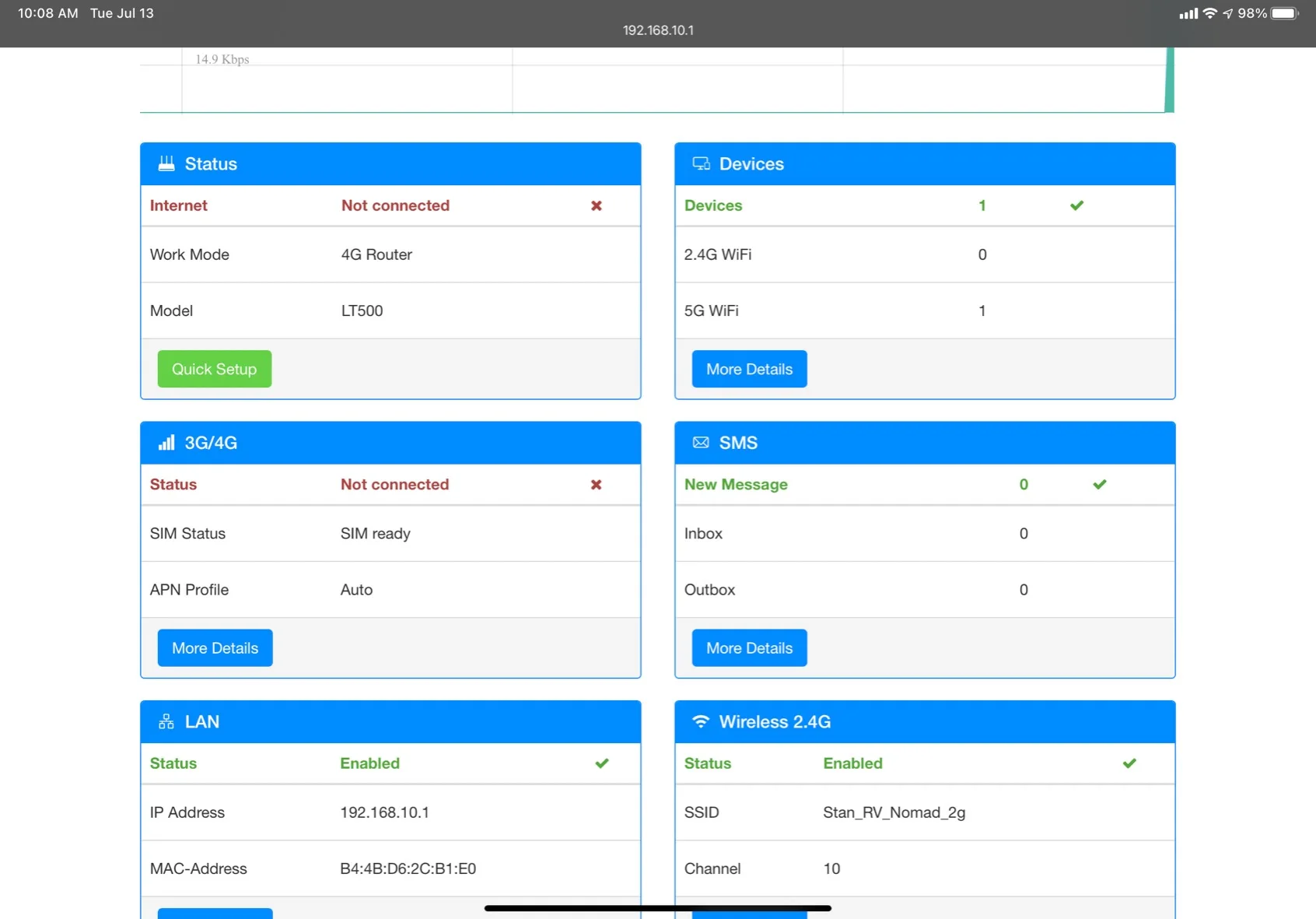This screenshot has width=1316, height=919.
Task: Click the router icon in Status header
Action: (166, 163)
